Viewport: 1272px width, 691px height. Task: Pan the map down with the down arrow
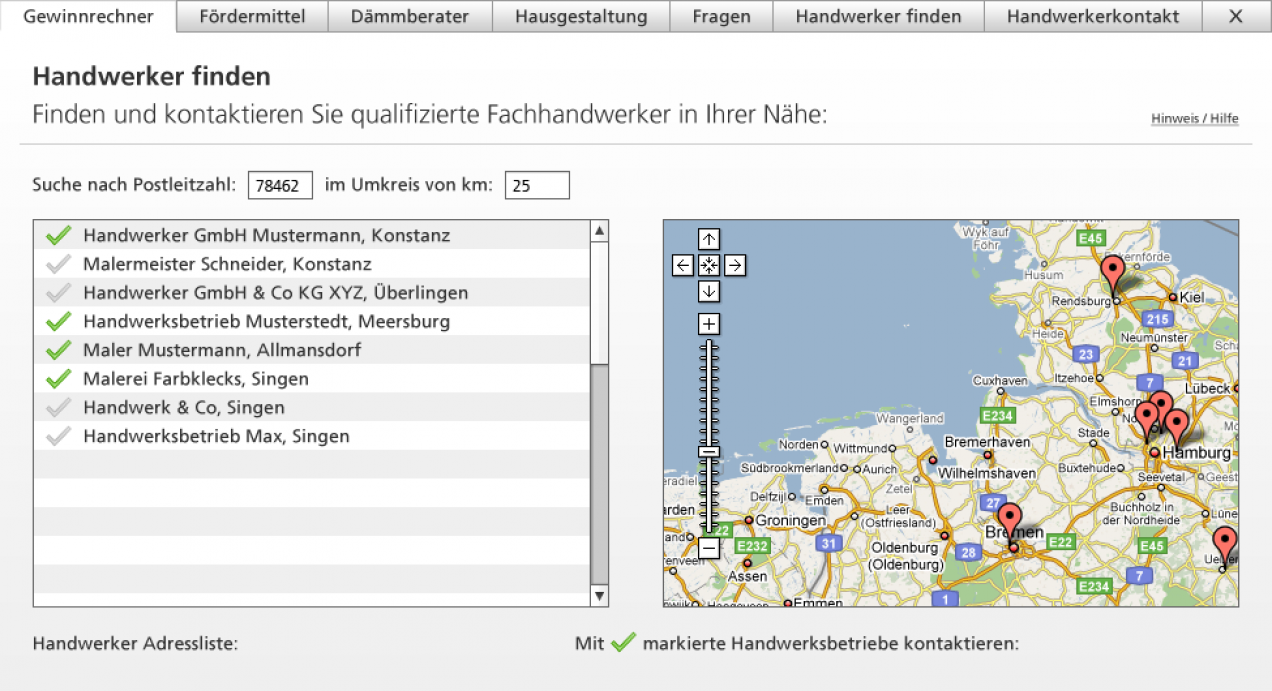click(x=709, y=291)
